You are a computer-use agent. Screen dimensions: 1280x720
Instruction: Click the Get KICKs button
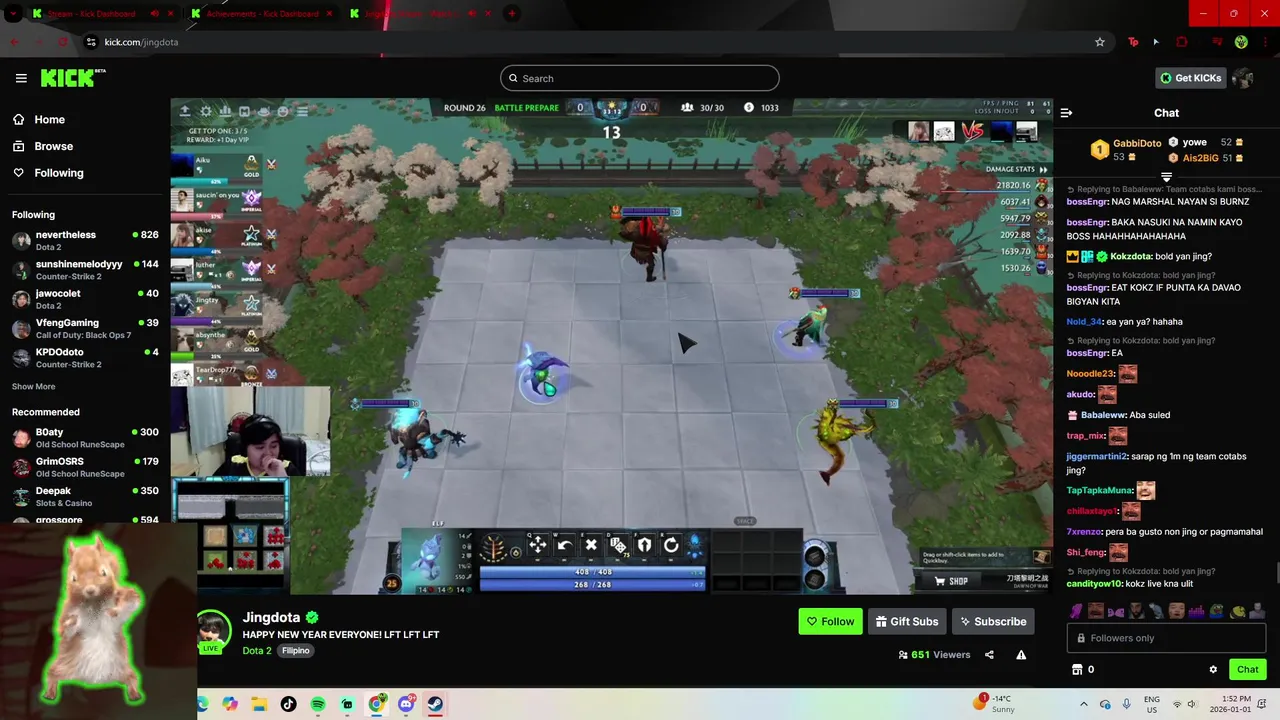(1190, 78)
